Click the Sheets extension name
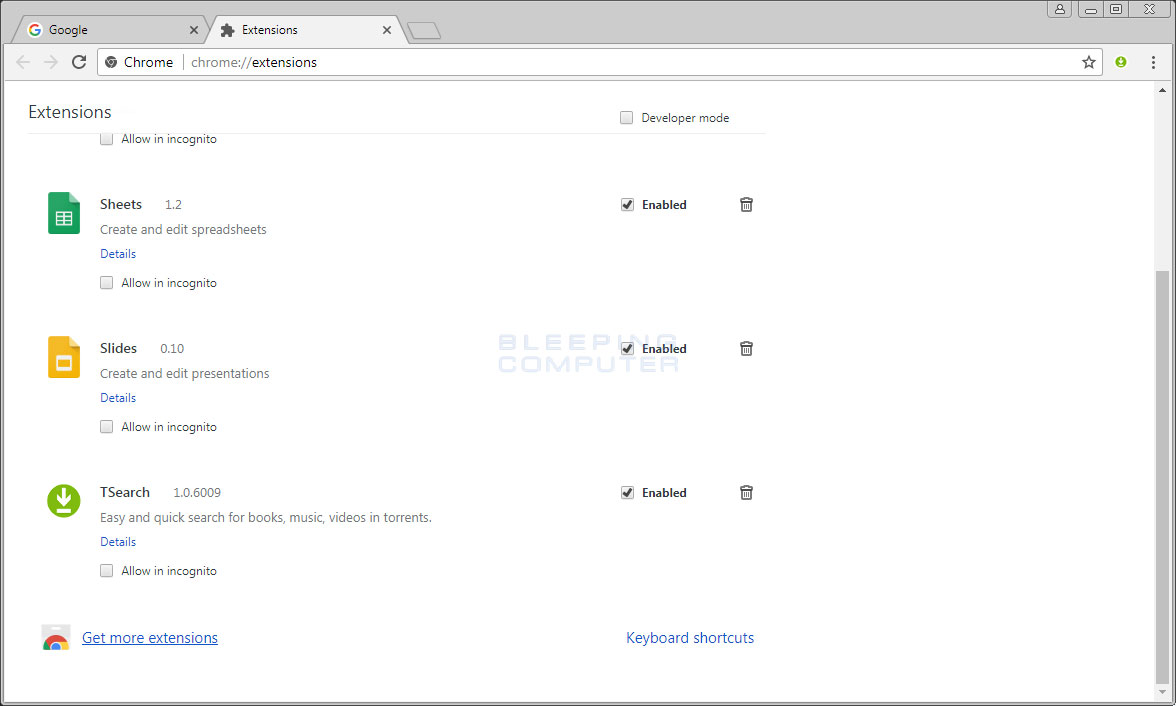Viewport: 1176px width, 706px height. 121,204
